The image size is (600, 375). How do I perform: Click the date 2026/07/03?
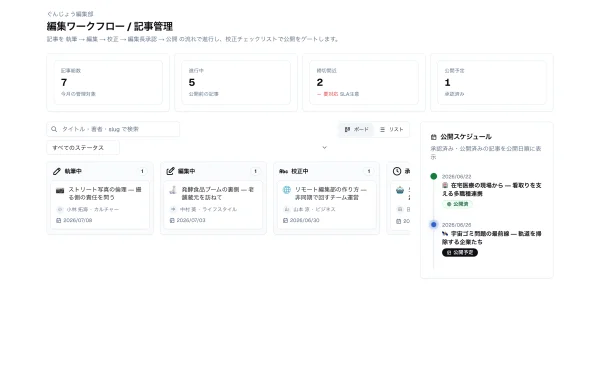[x=191, y=220]
